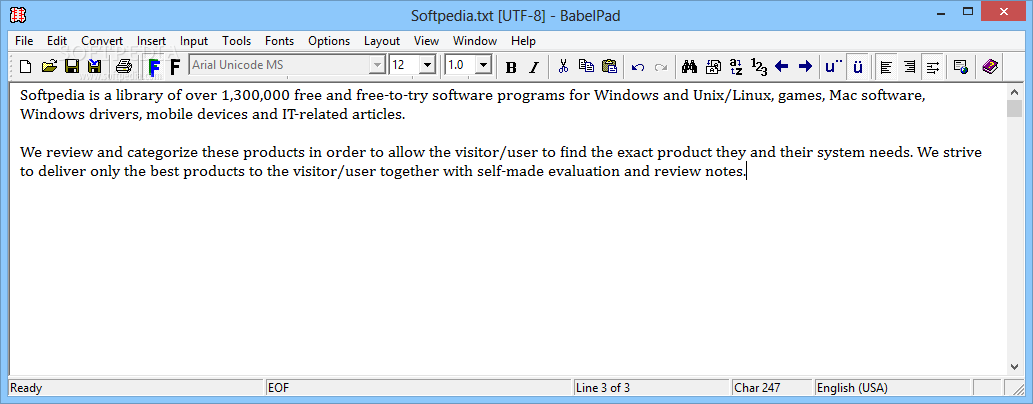This screenshot has width=1033, height=404.
Task: Click the colored F composite font icon
Action: coord(154,67)
